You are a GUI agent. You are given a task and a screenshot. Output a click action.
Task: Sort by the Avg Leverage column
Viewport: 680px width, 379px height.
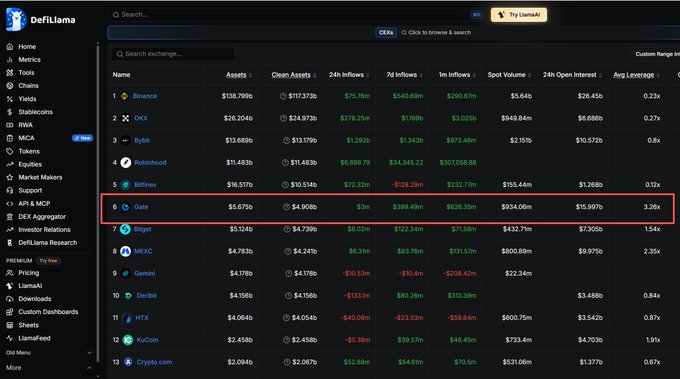[636, 75]
